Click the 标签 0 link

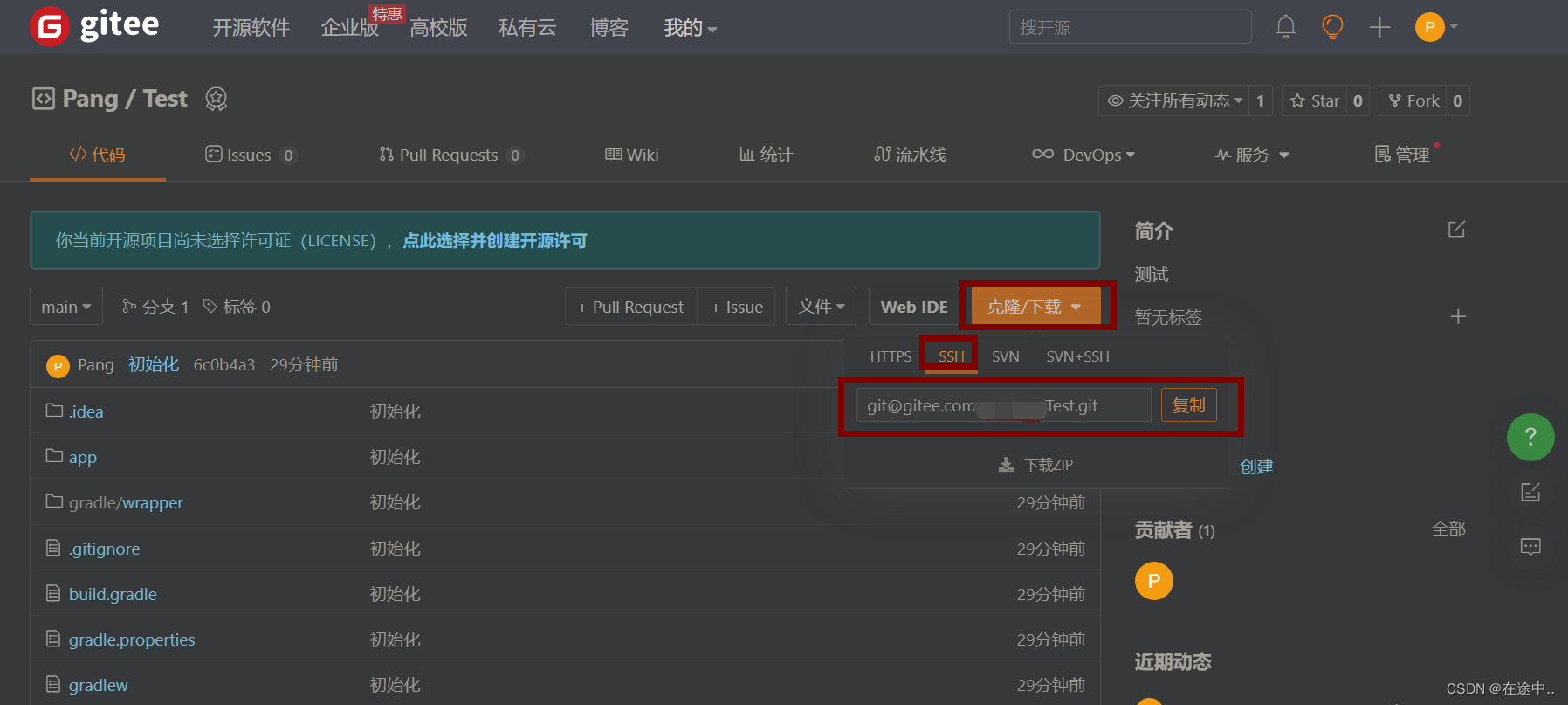coord(237,307)
